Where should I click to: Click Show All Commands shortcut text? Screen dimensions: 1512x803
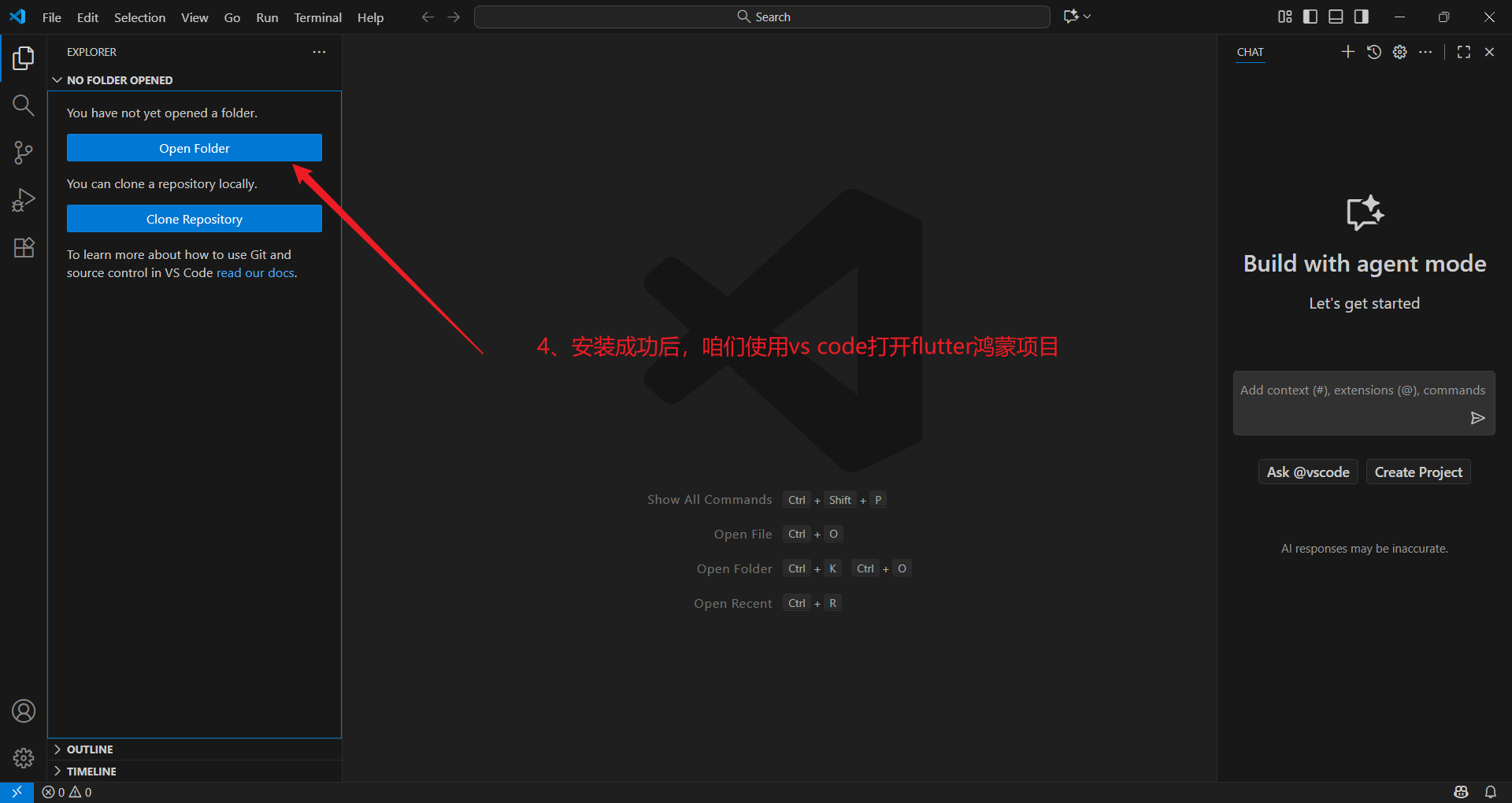(x=710, y=500)
